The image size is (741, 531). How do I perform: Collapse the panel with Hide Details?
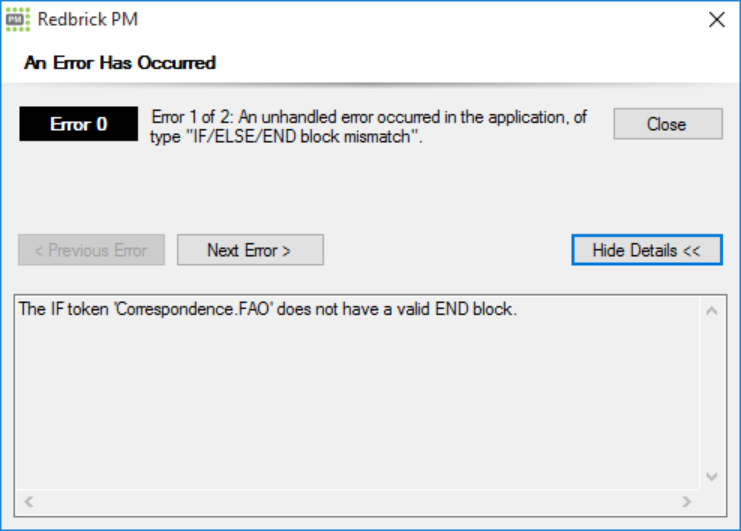click(x=646, y=250)
